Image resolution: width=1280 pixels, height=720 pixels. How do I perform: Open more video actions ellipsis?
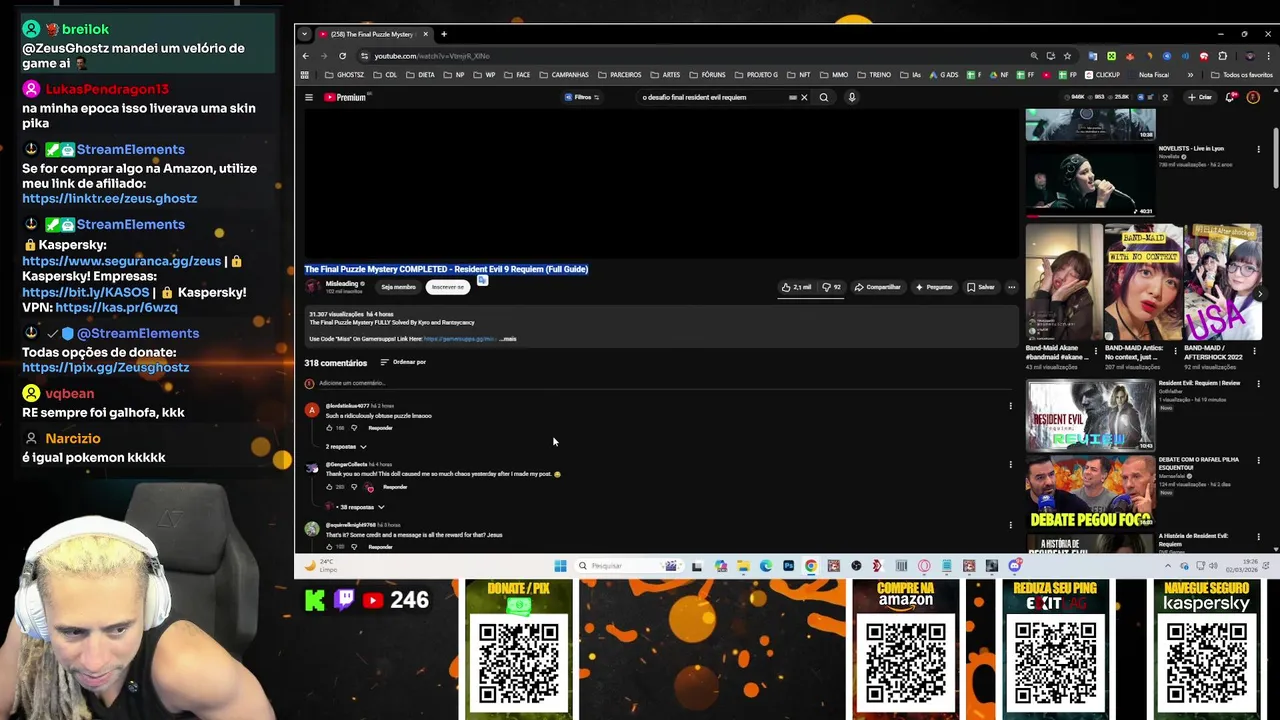(1011, 287)
